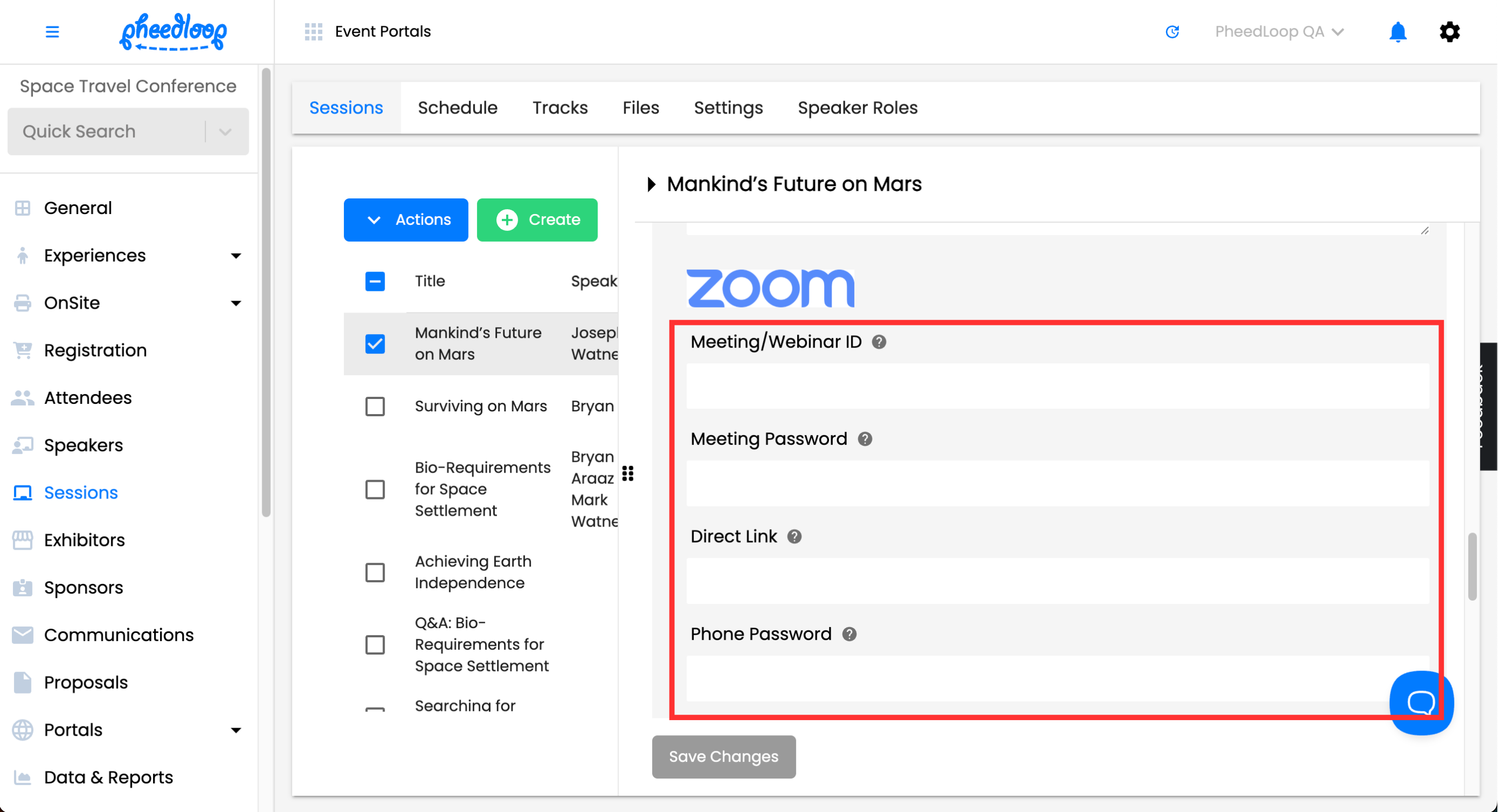This screenshot has width=1499, height=812.
Task: Uncheck Mankind's Future on Mars checkbox
Action: (375, 344)
